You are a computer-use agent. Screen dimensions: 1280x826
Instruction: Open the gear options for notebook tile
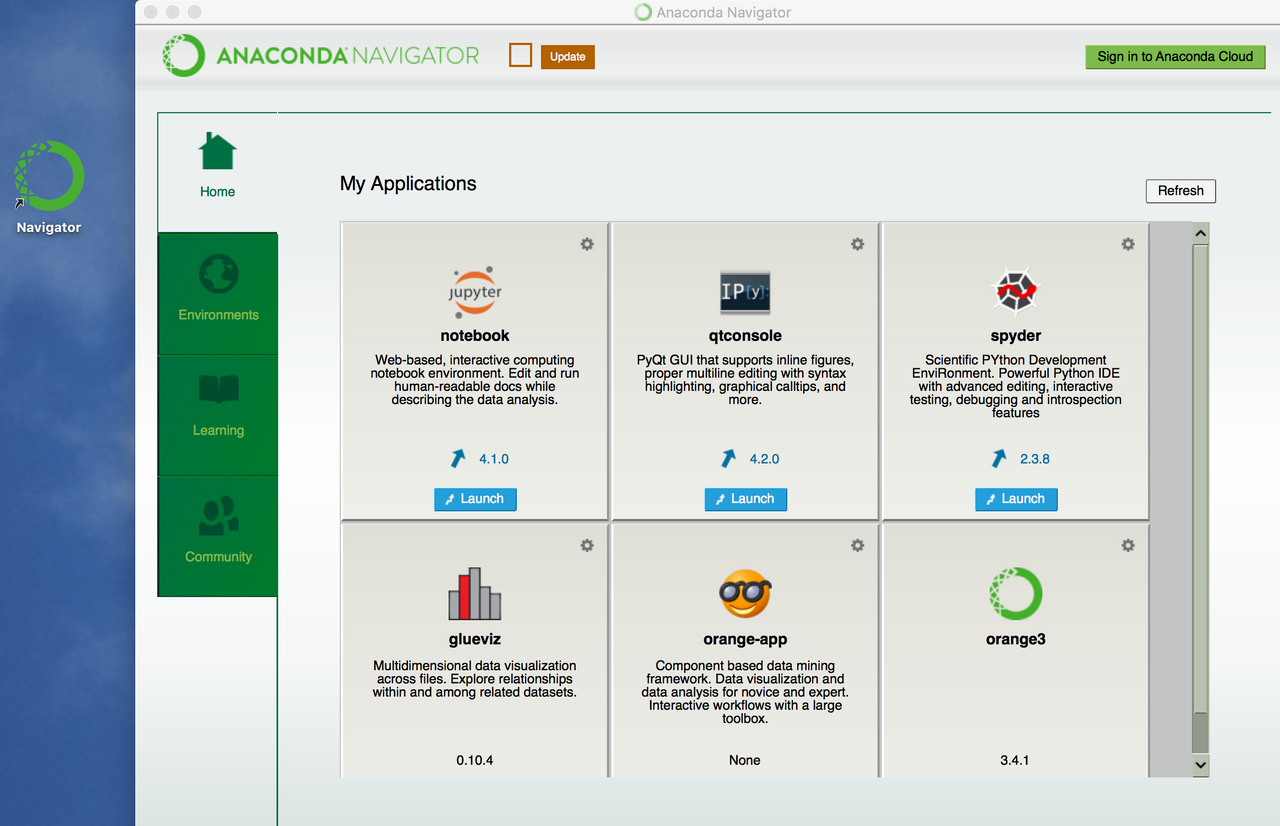click(587, 244)
